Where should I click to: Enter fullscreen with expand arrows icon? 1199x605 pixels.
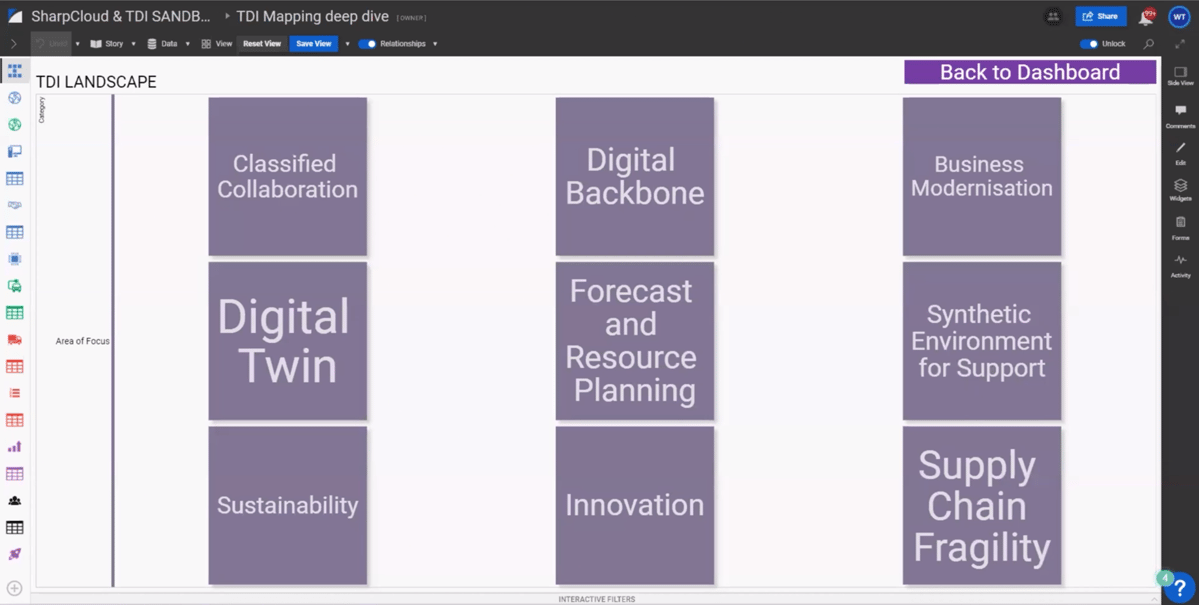tap(1180, 44)
